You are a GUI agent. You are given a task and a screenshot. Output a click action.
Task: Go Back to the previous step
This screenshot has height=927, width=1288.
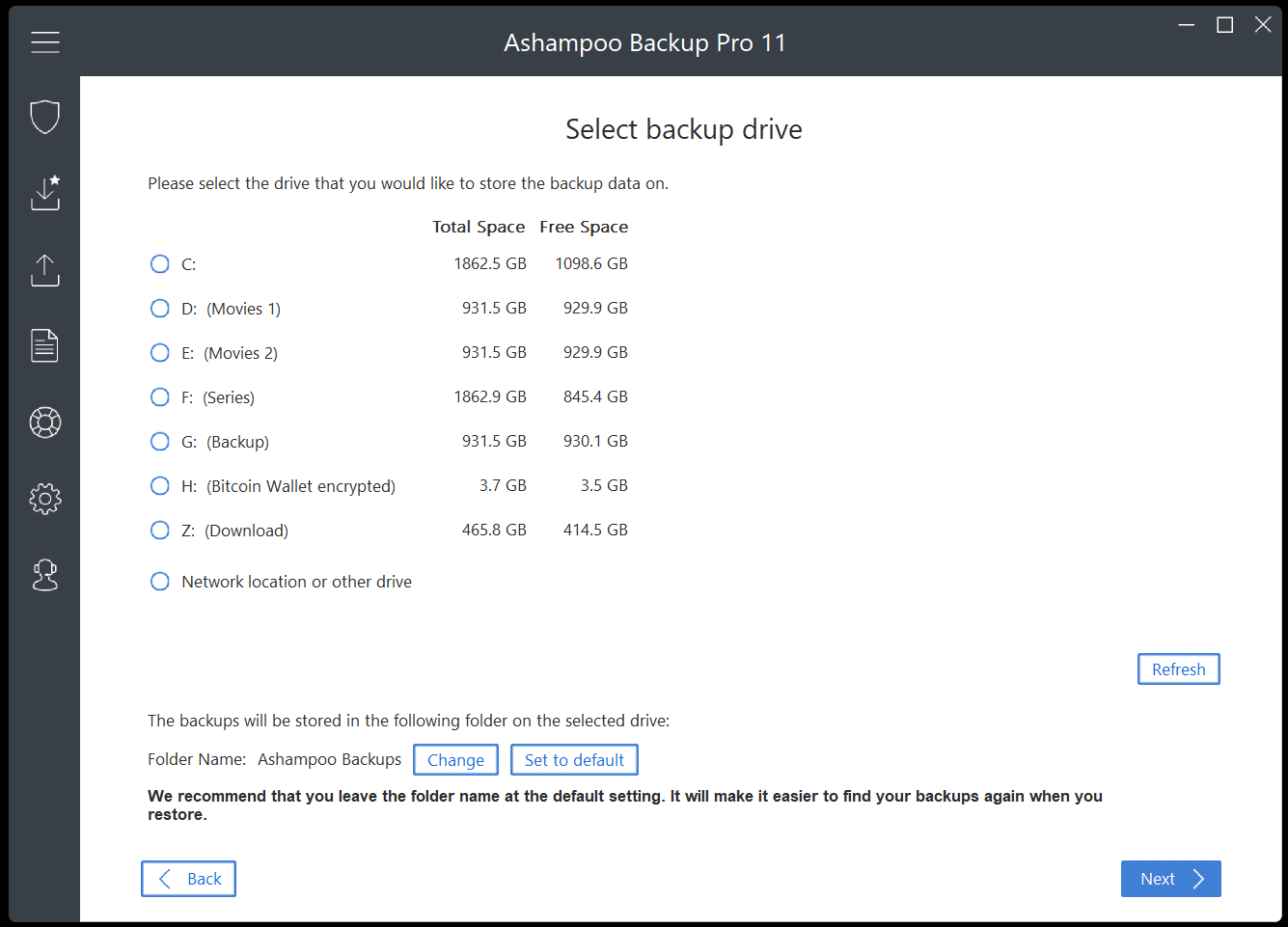click(188, 879)
